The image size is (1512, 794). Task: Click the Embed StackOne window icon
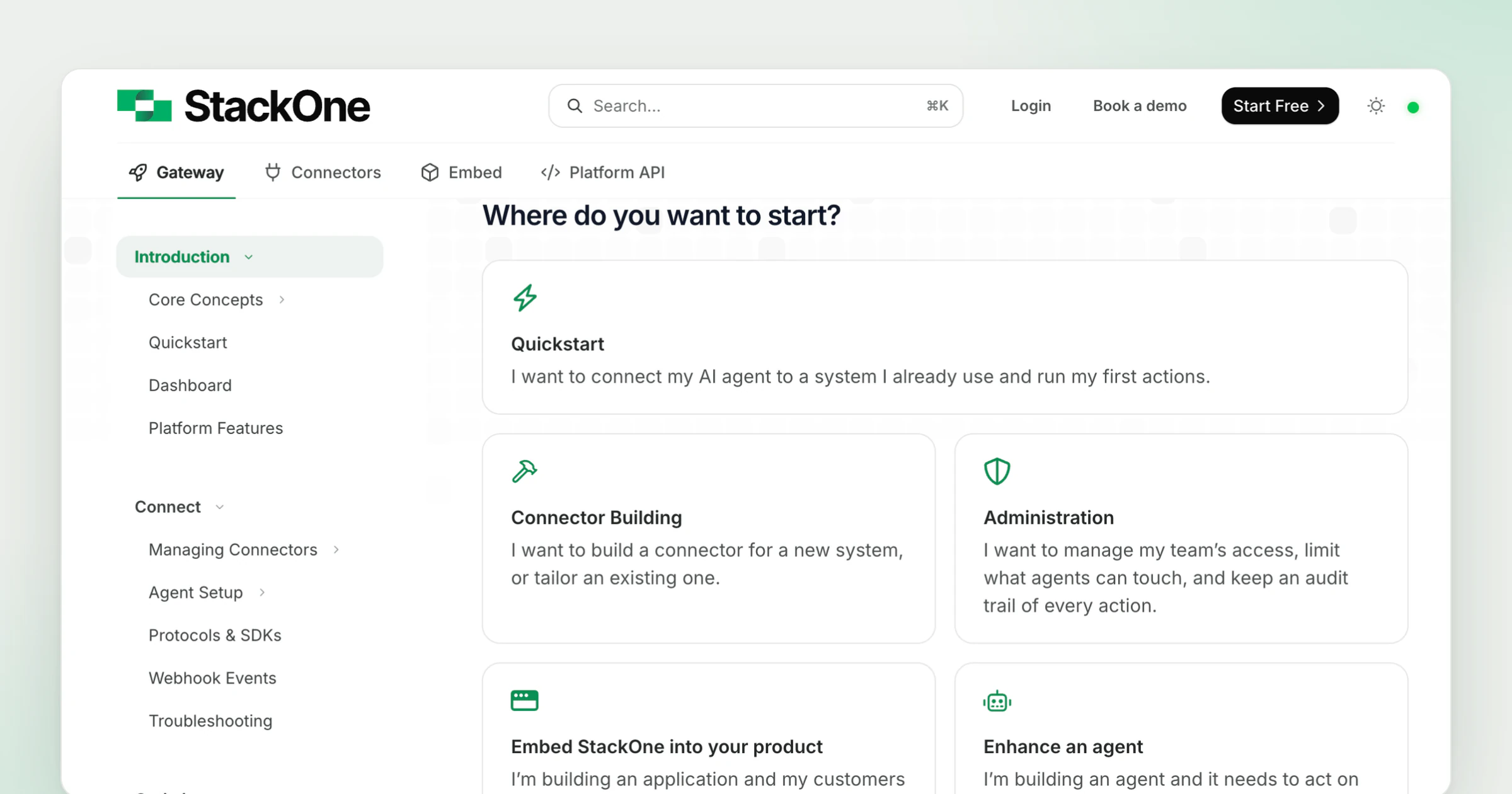click(525, 701)
